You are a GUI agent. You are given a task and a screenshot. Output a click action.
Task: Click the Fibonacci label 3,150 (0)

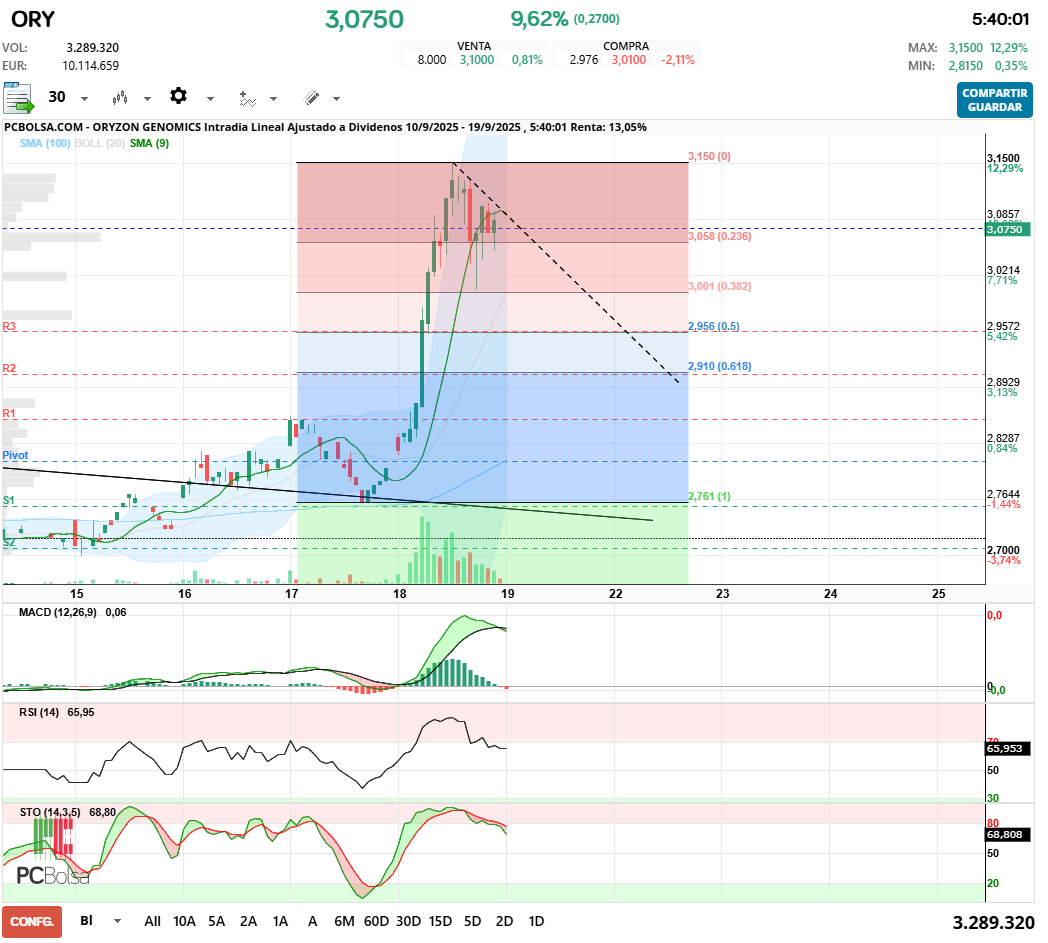coord(709,156)
